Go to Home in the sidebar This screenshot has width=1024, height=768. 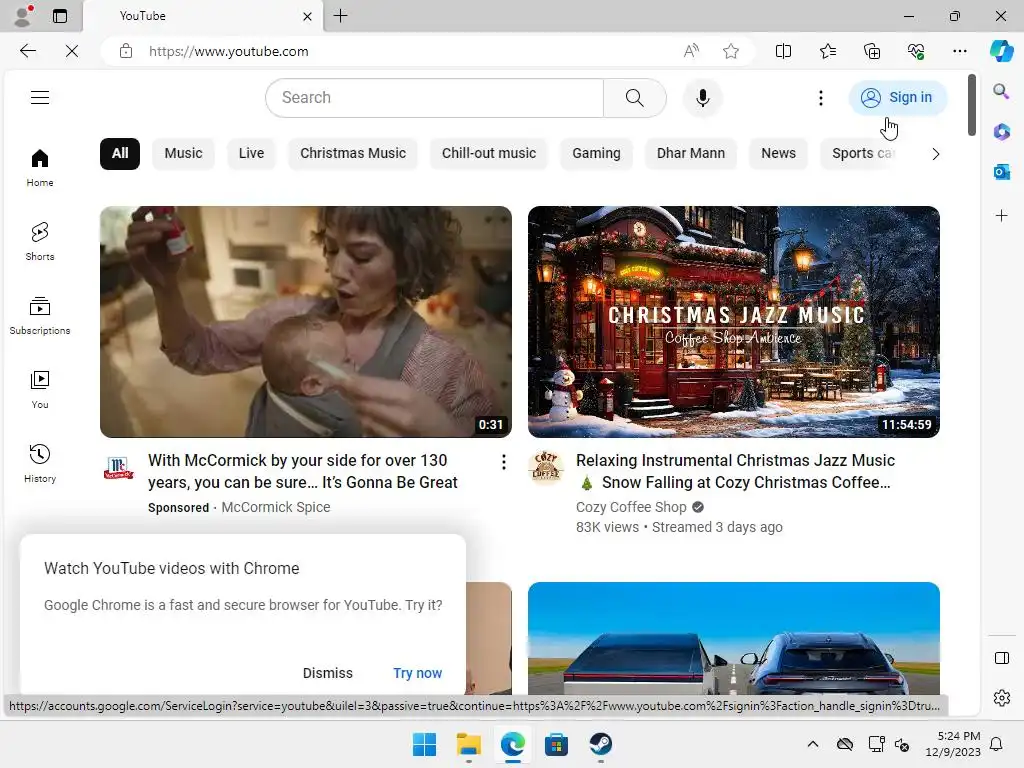pyautogui.click(x=40, y=168)
